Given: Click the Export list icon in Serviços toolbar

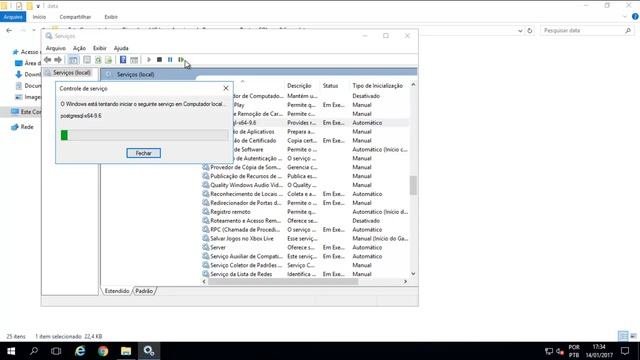Looking at the screenshot, I should pos(108,60).
